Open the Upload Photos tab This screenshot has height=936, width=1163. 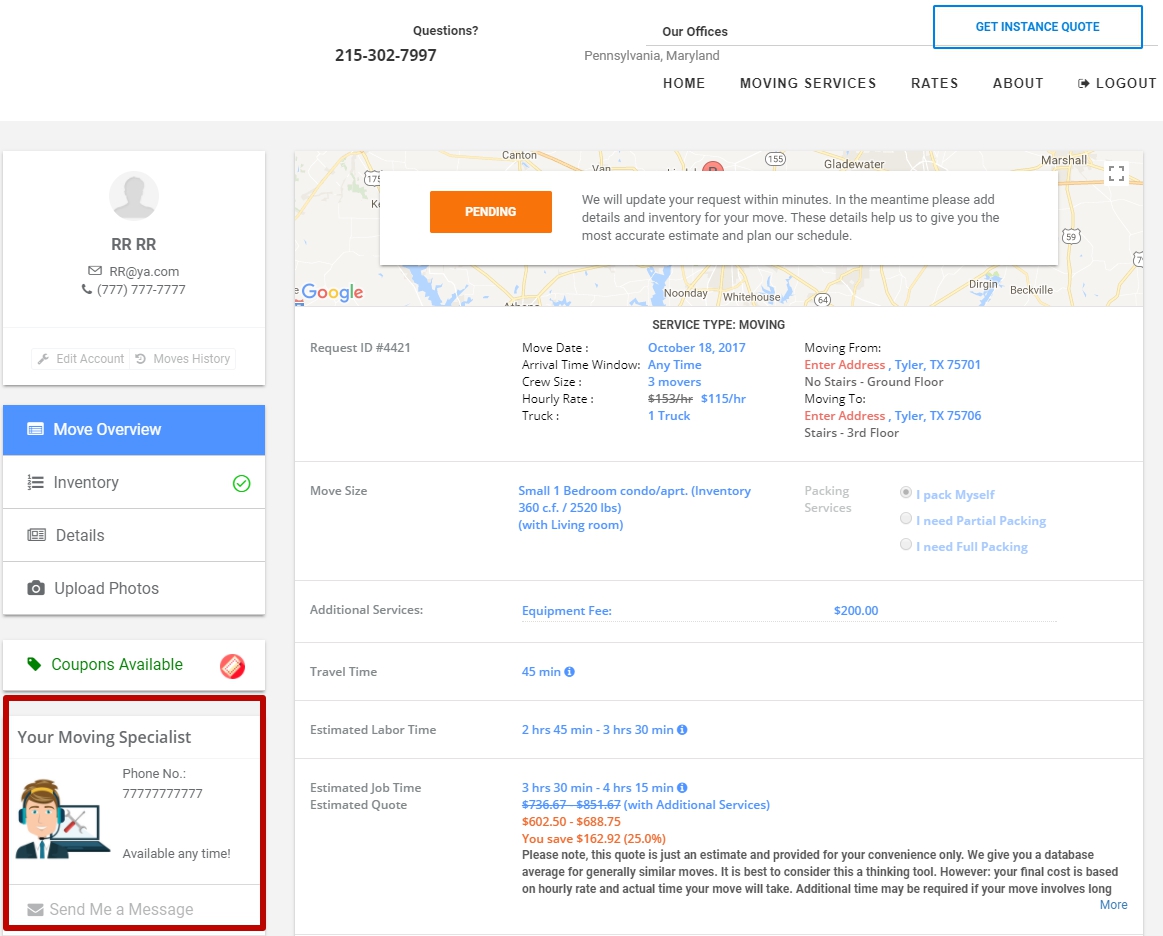[x=134, y=588]
